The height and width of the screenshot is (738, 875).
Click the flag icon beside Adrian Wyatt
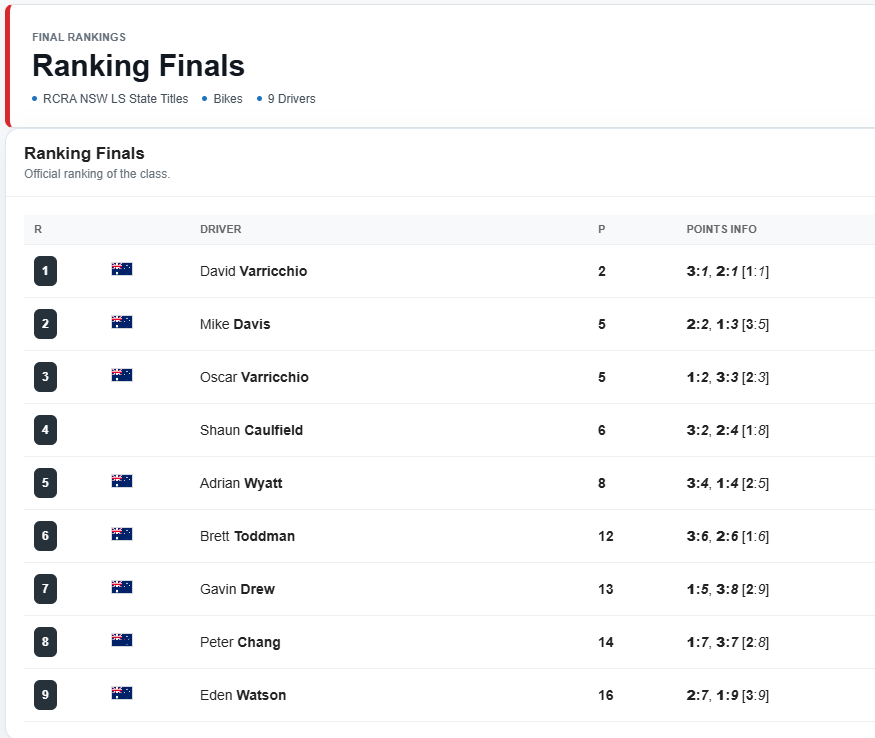pyautogui.click(x=122, y=481)
